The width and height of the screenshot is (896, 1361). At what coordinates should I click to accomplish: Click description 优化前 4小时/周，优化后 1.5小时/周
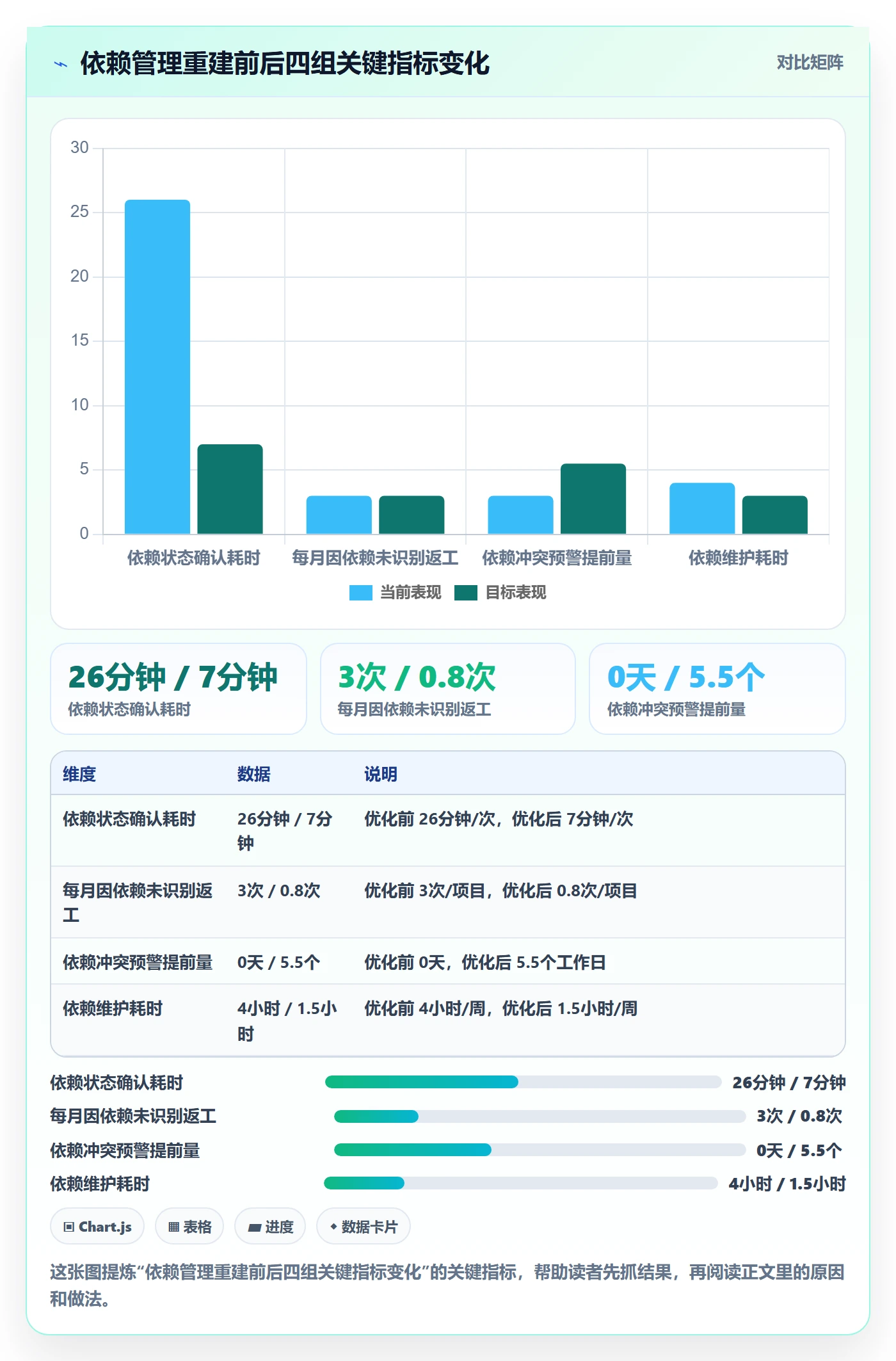500,1009
